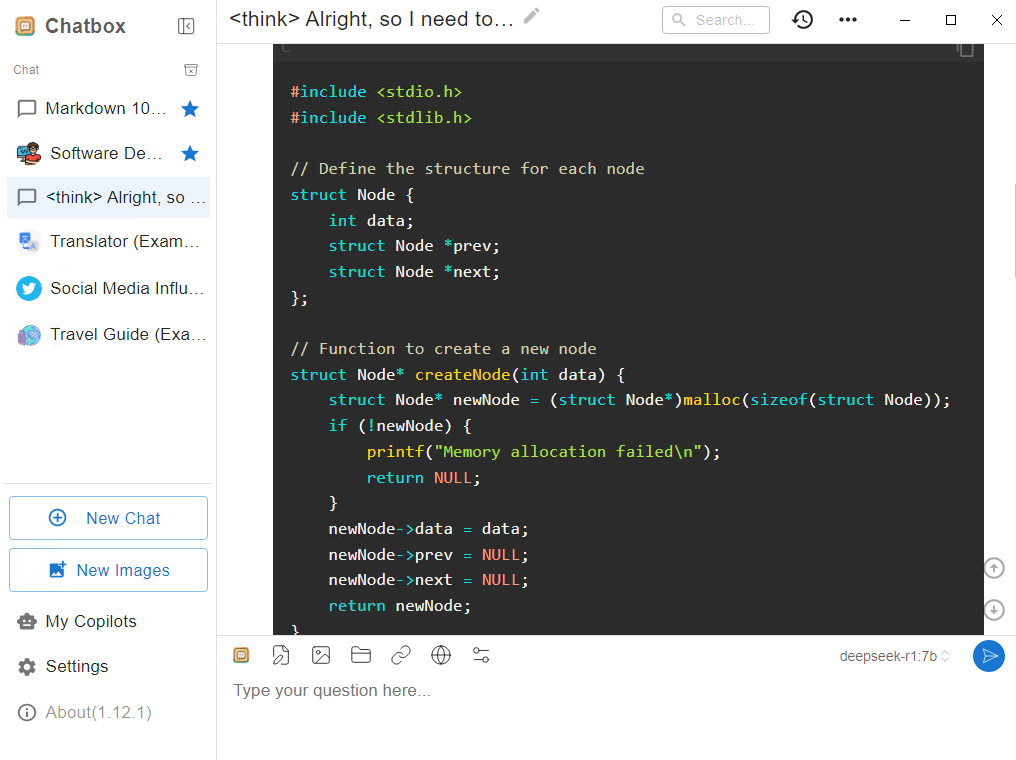Viewport: 1016px width, 760px height.
Task: Edit the conversation title with the pencil icon
Action: click(x=531, y=16)
